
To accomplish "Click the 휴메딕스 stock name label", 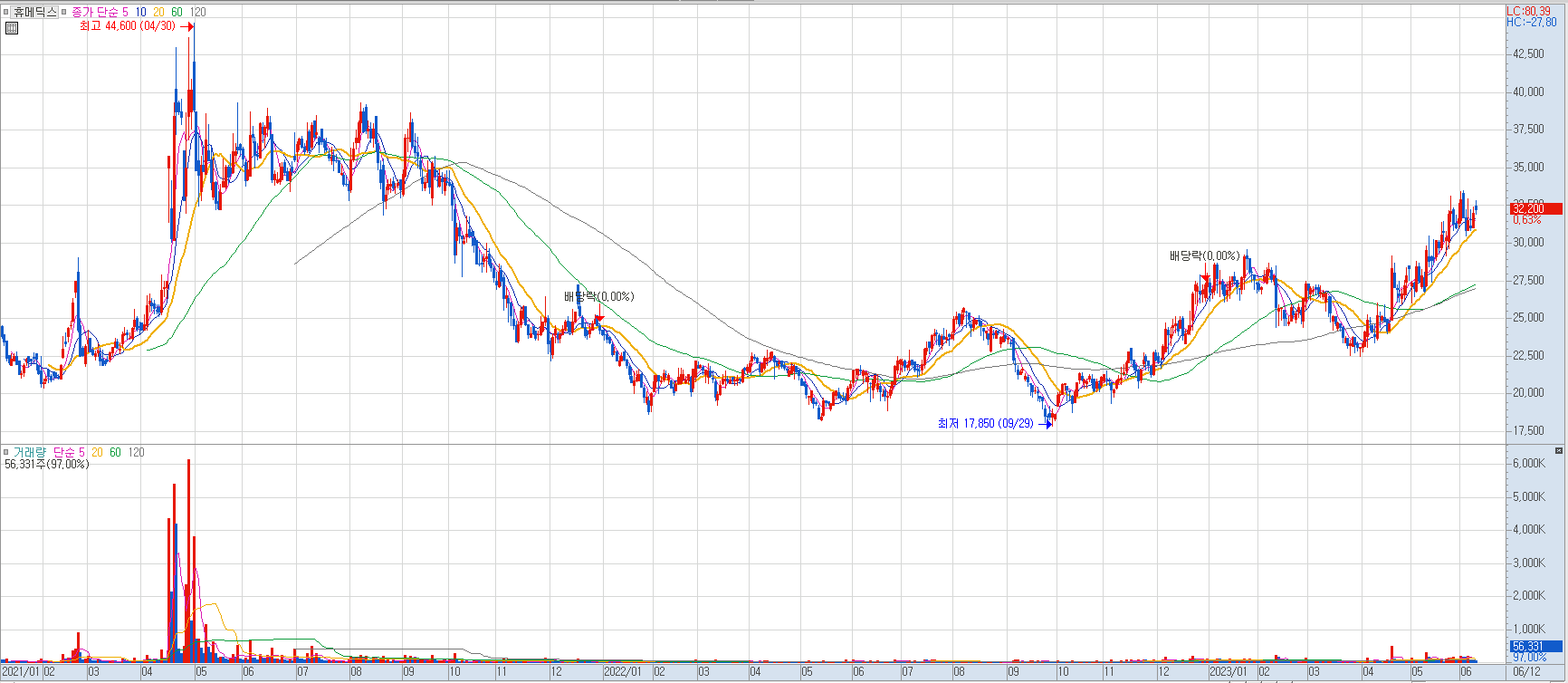I will 34,12.
